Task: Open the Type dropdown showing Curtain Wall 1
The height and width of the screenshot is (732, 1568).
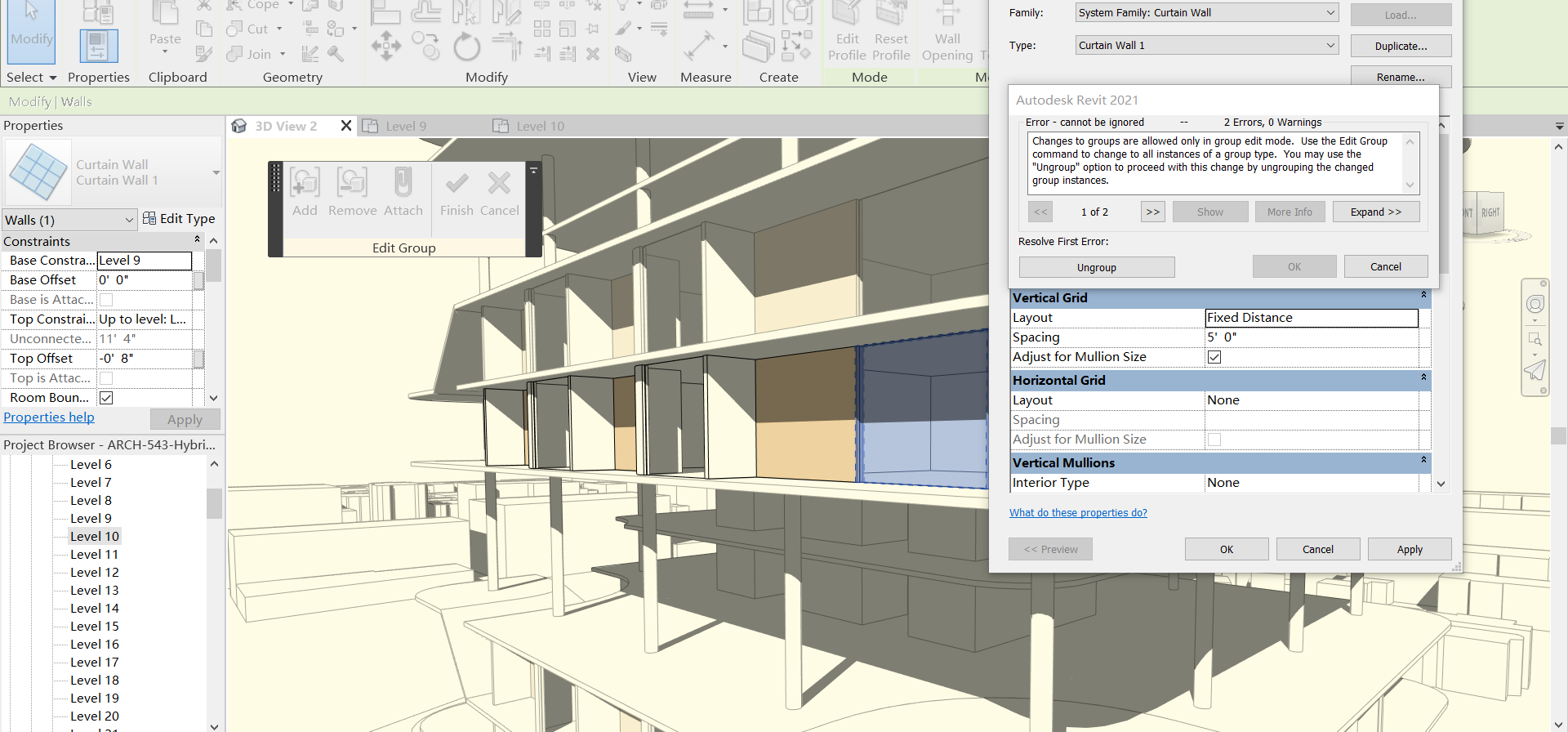Action: tap(1207, 45)
